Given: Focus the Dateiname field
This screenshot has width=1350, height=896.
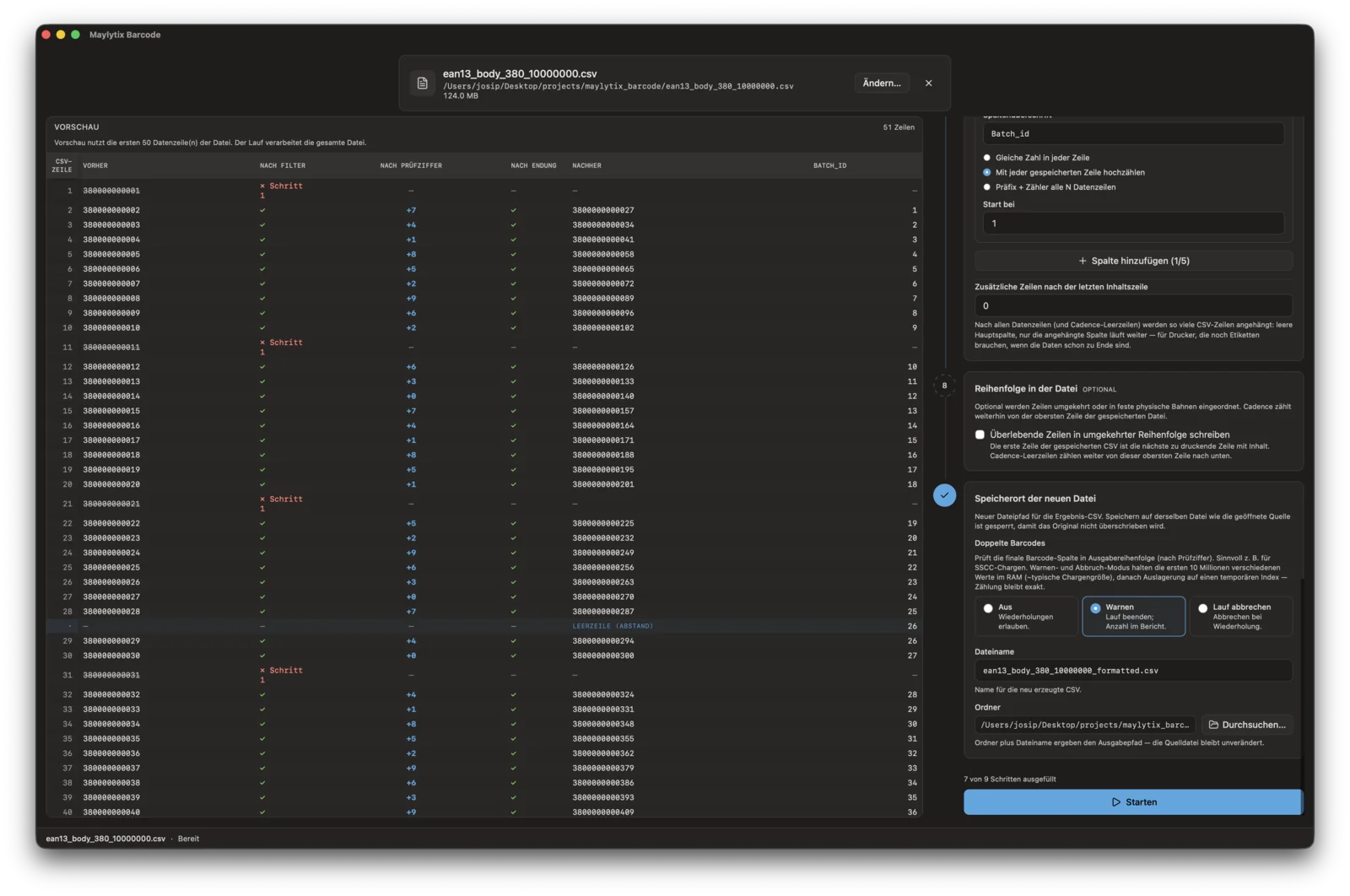Looking at the screenshot, I should (1133, 671).
